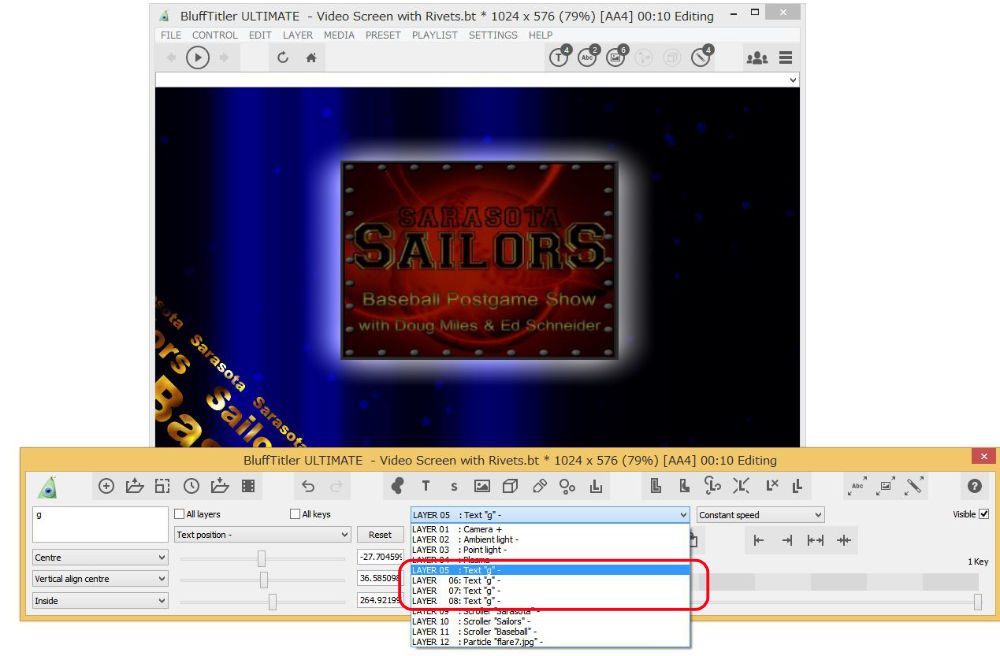Open the HELP menu

tap(540, 35)
